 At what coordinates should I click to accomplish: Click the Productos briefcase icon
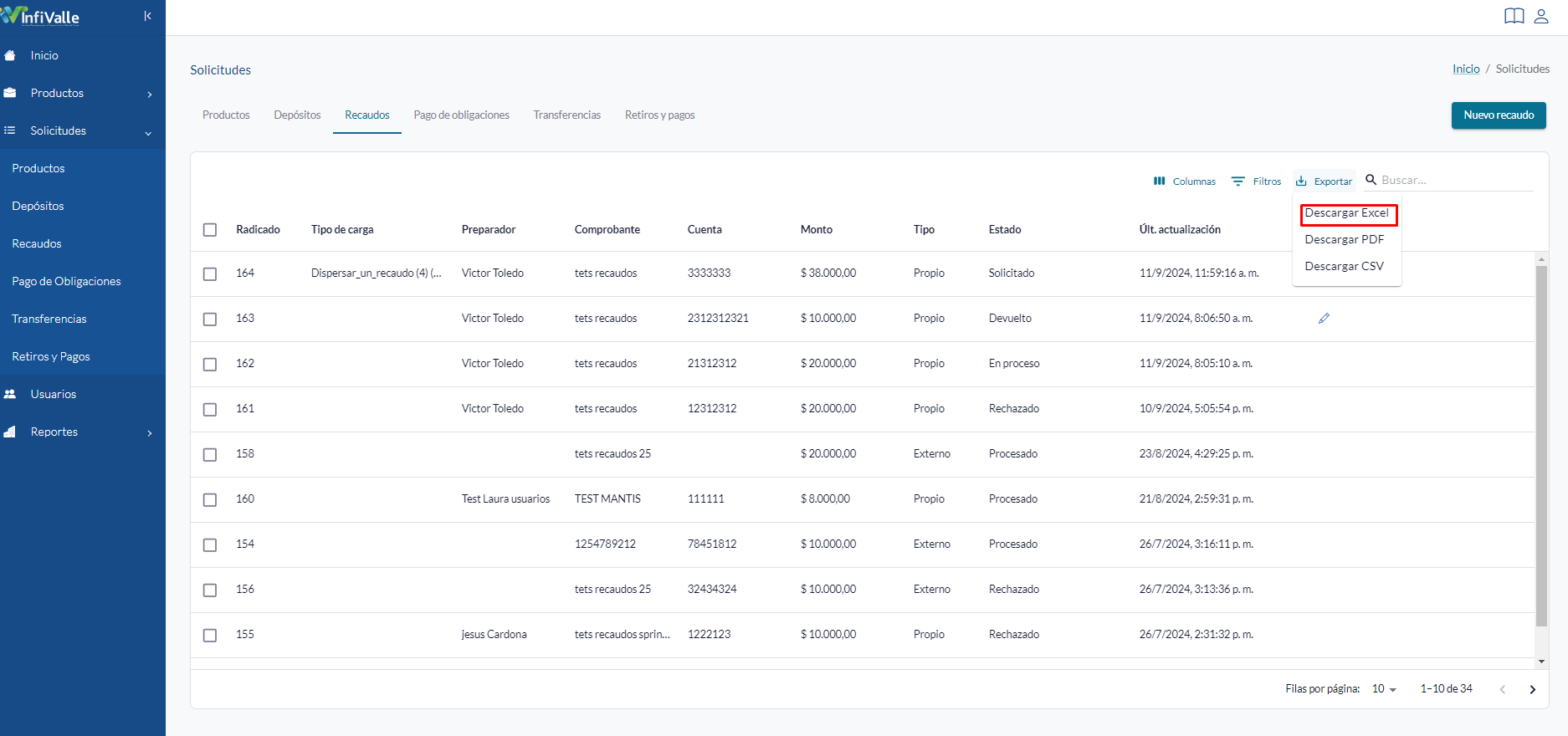(10, 93)
